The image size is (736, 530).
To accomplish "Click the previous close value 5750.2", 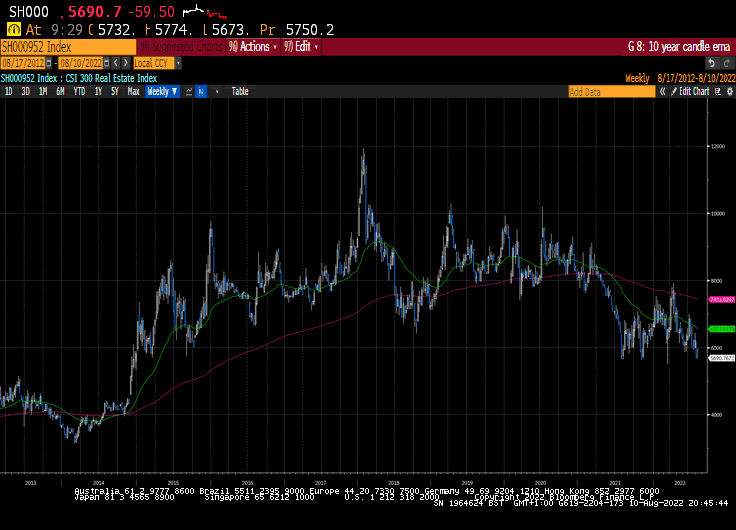I will click(310, 30).
